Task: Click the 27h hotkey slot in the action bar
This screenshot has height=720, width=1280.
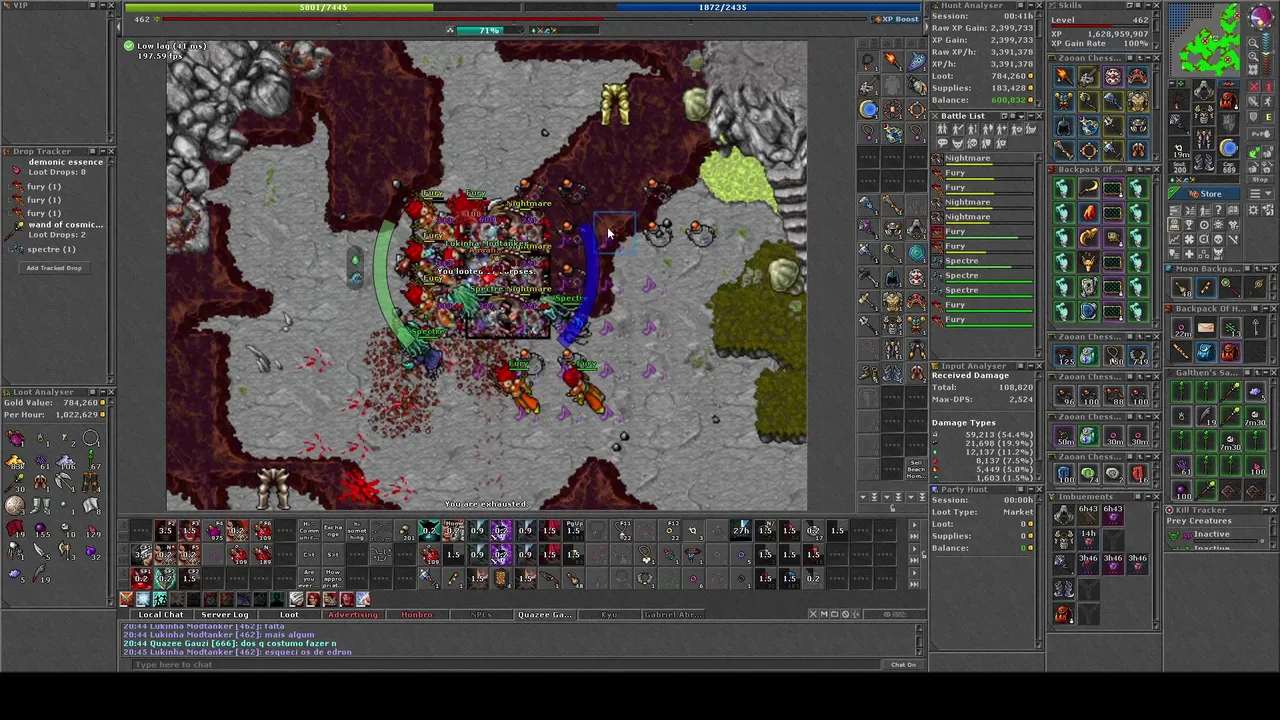Action: tap(741, 530)
